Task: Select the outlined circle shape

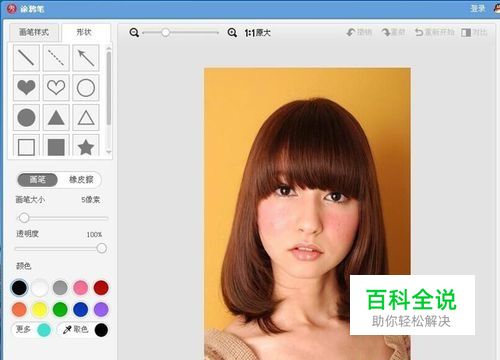Action: coord(86,87)
